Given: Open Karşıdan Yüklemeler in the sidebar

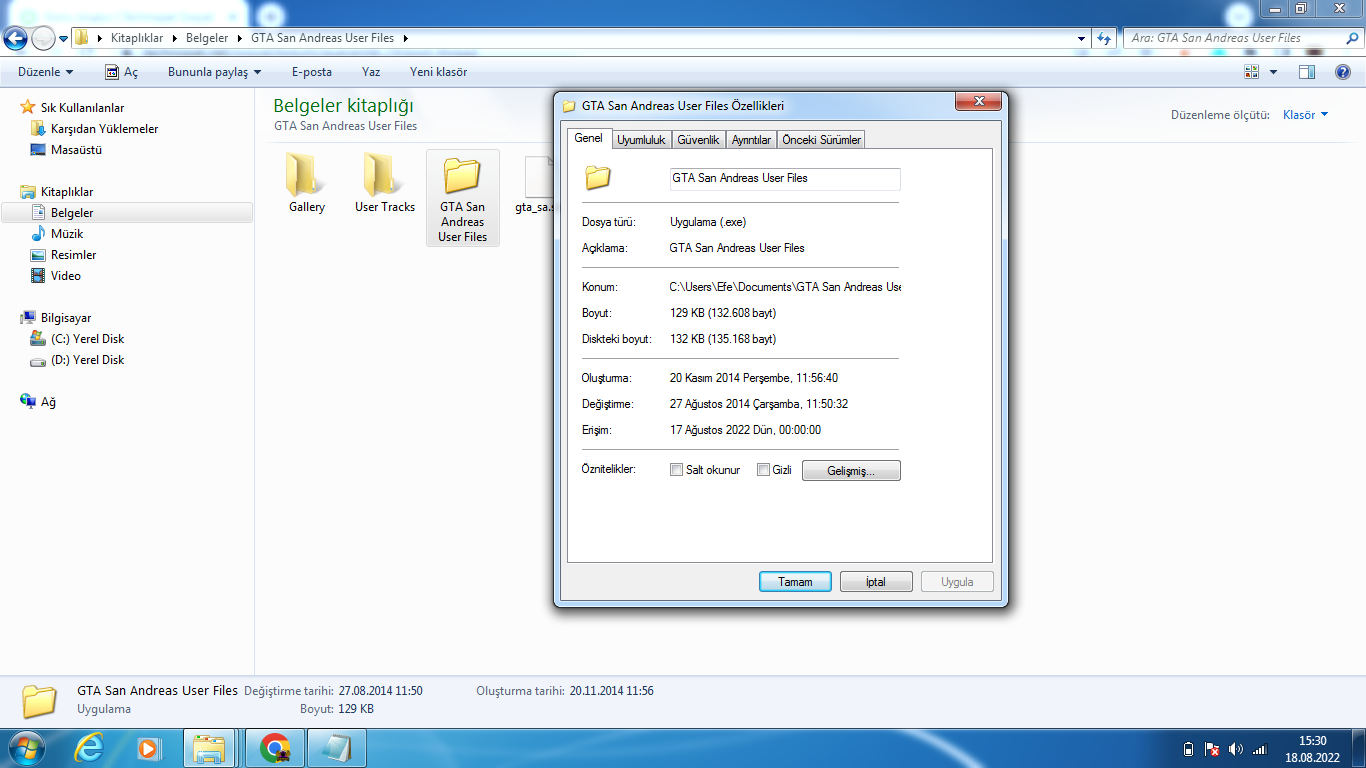Looking at the screenshot, I should 104,129.
